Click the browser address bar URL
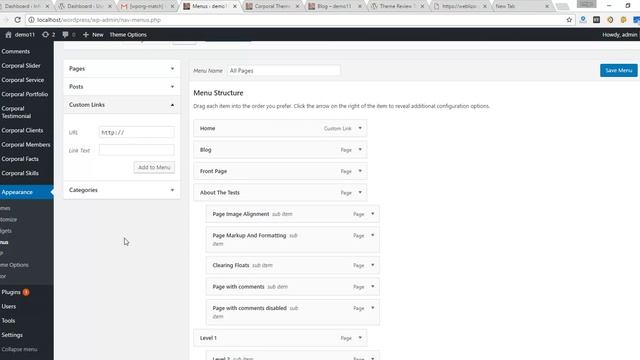Screen dimensions: 640x360 pos(99,20)
